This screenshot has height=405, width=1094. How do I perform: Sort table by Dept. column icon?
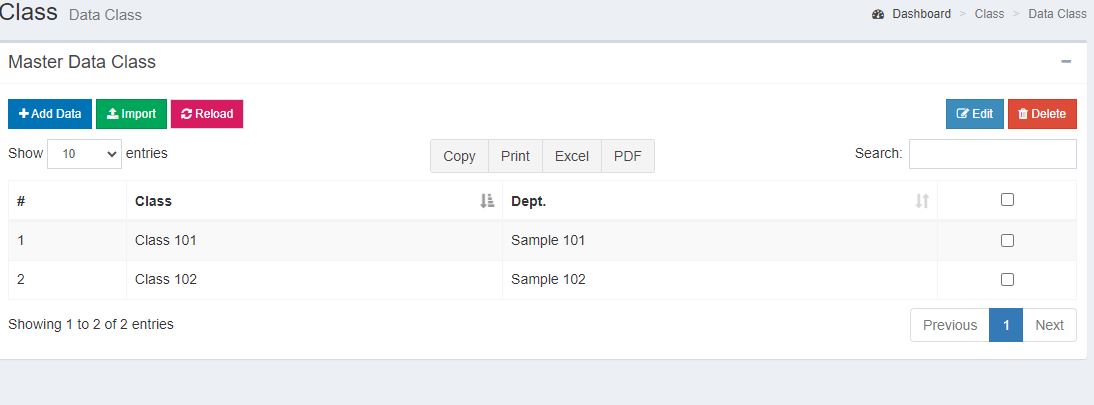(922, 201)
